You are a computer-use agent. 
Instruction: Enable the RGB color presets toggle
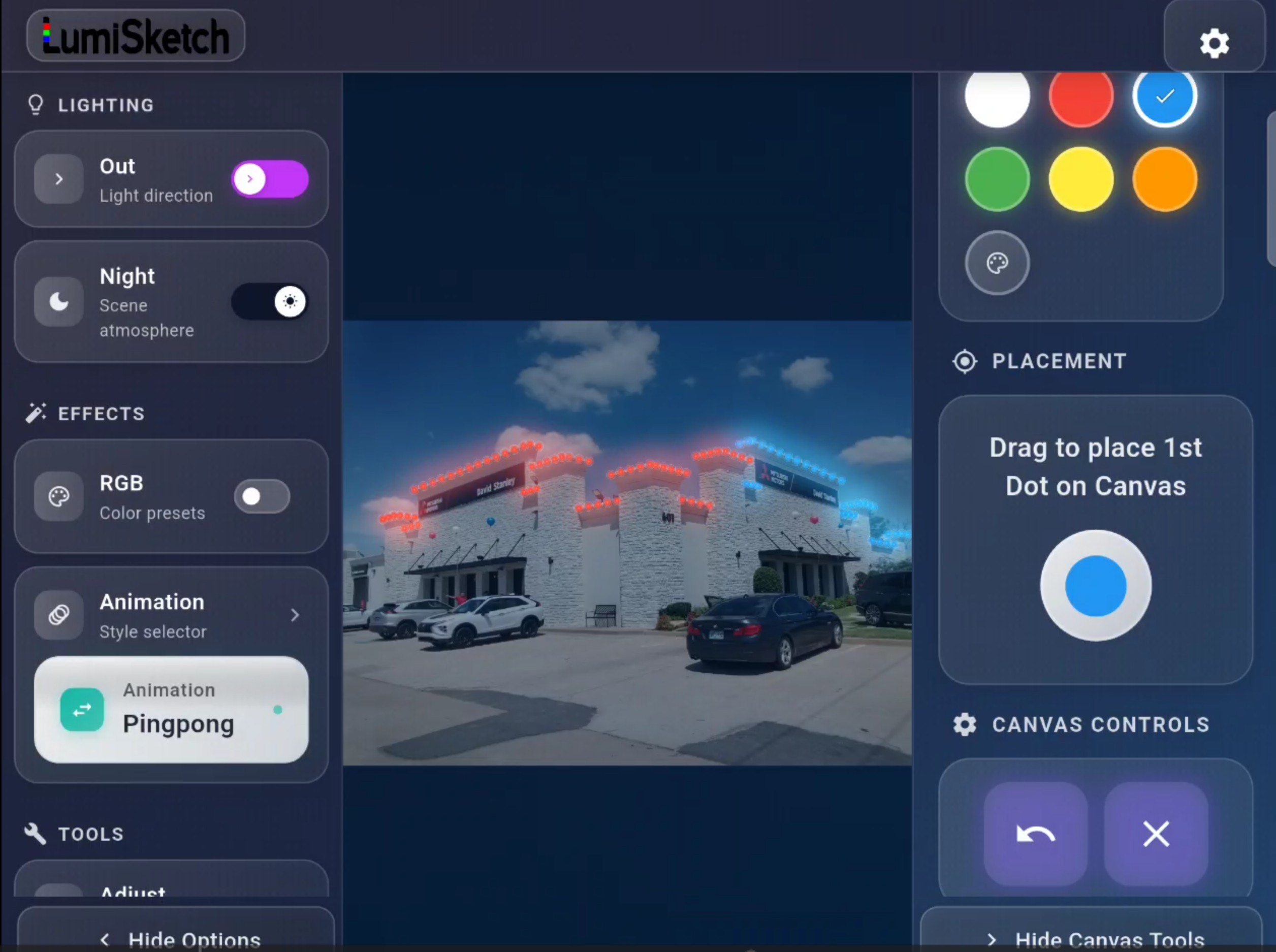click(262, 496)
